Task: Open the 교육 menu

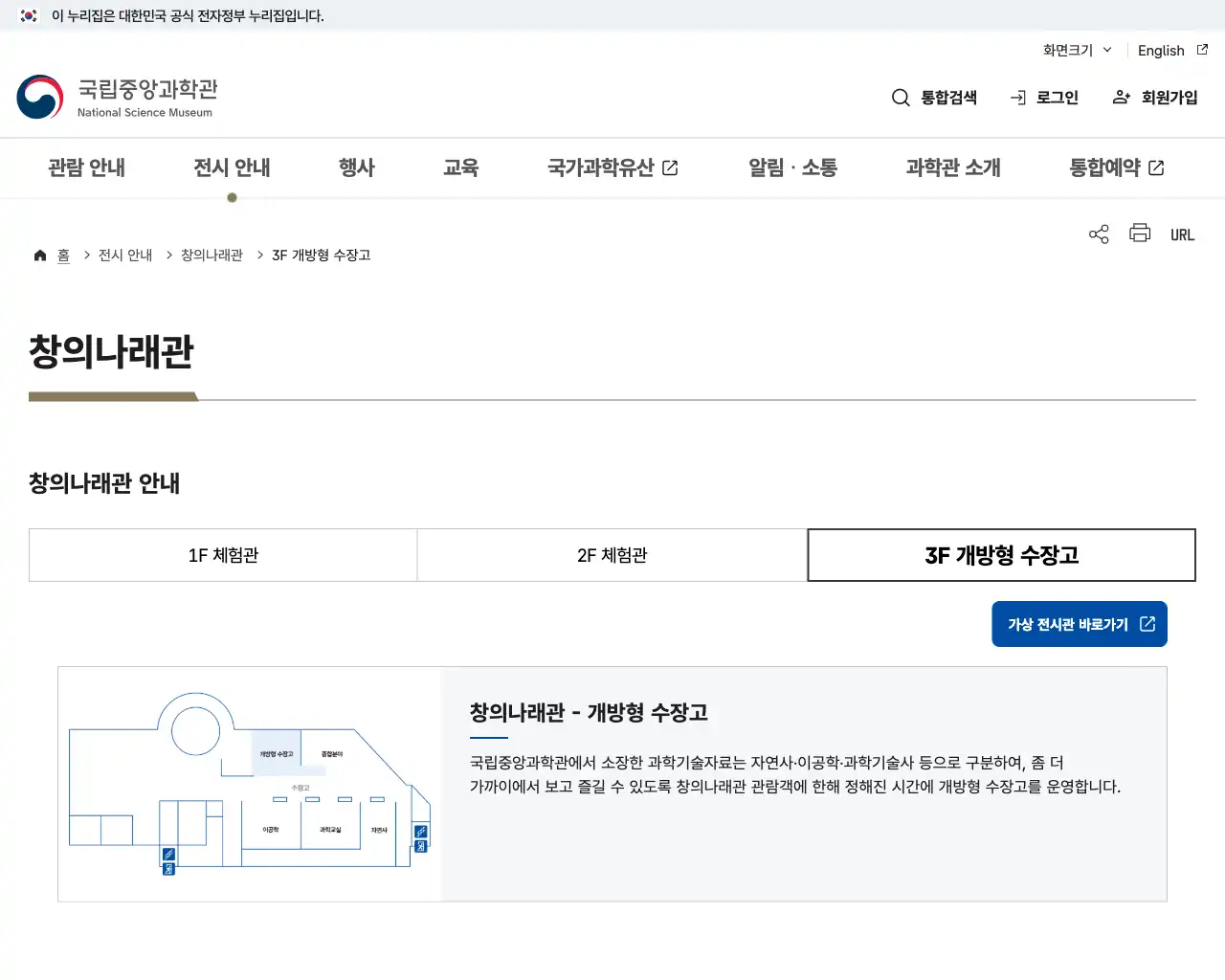Action: [x=460, y=167]
